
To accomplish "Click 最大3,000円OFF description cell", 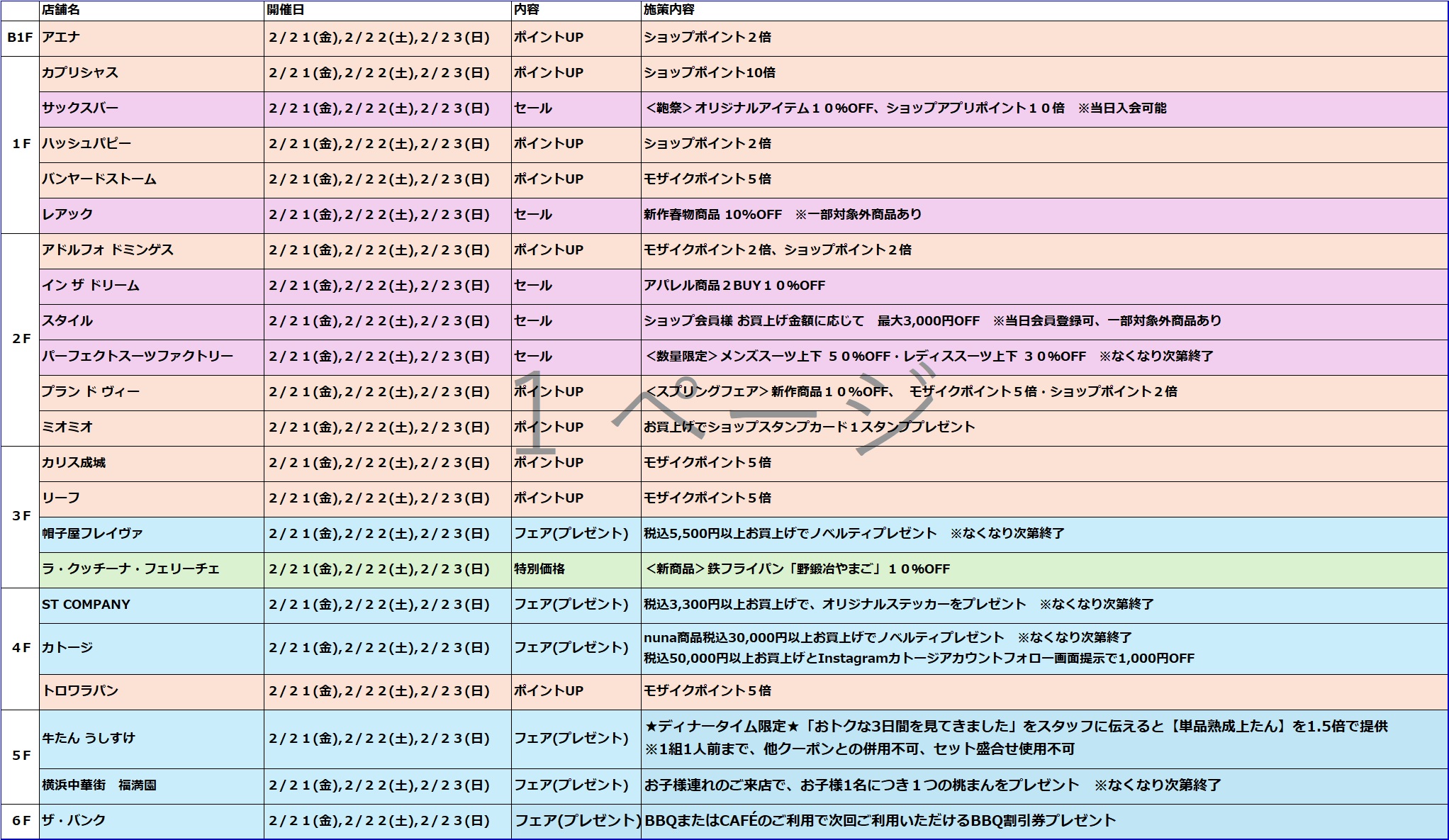I will 1044,322.
